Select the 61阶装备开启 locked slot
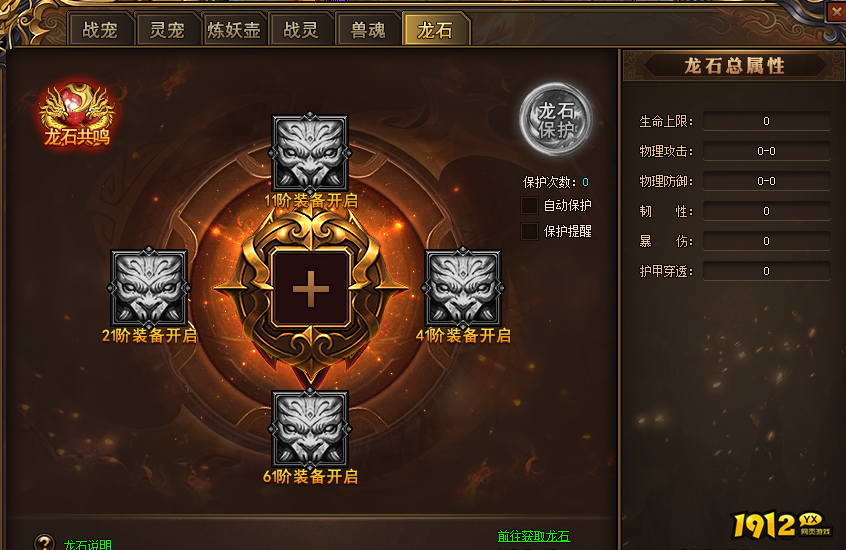This screenshot has width=846, height=550. [x=310, y=429]
